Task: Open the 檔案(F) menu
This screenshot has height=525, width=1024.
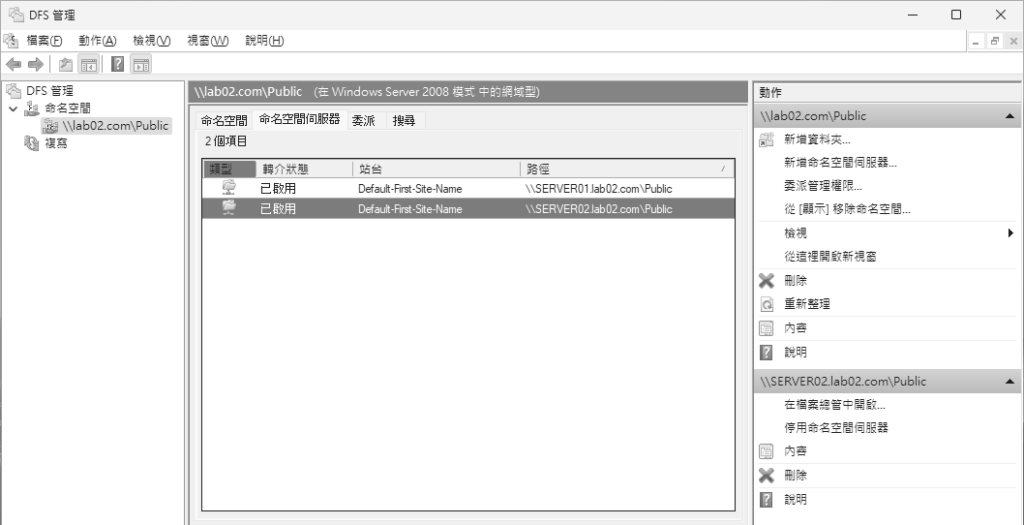Action: 44,40
